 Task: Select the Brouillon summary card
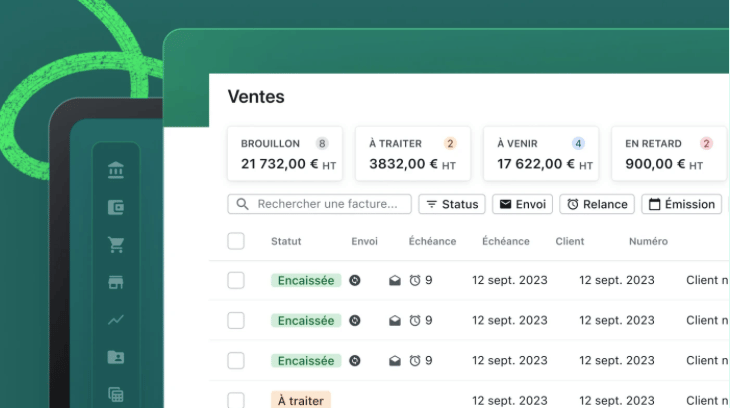(x=285, y=154)
